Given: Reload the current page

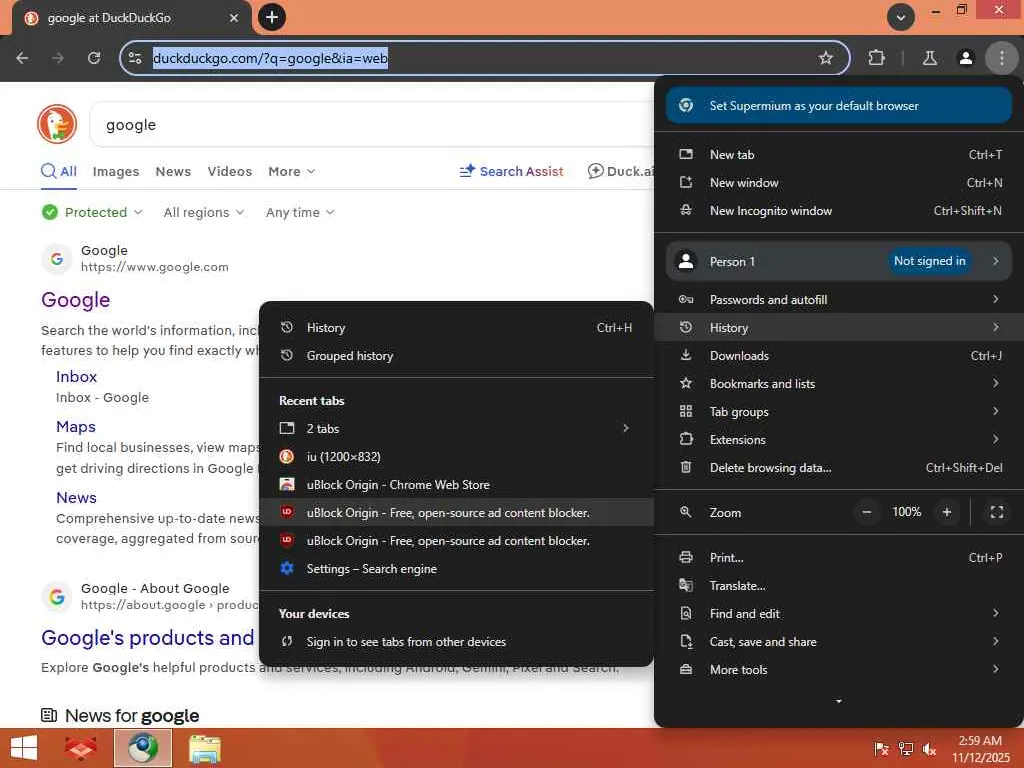Looking at the screenshot, I should [x=94, y=58].
